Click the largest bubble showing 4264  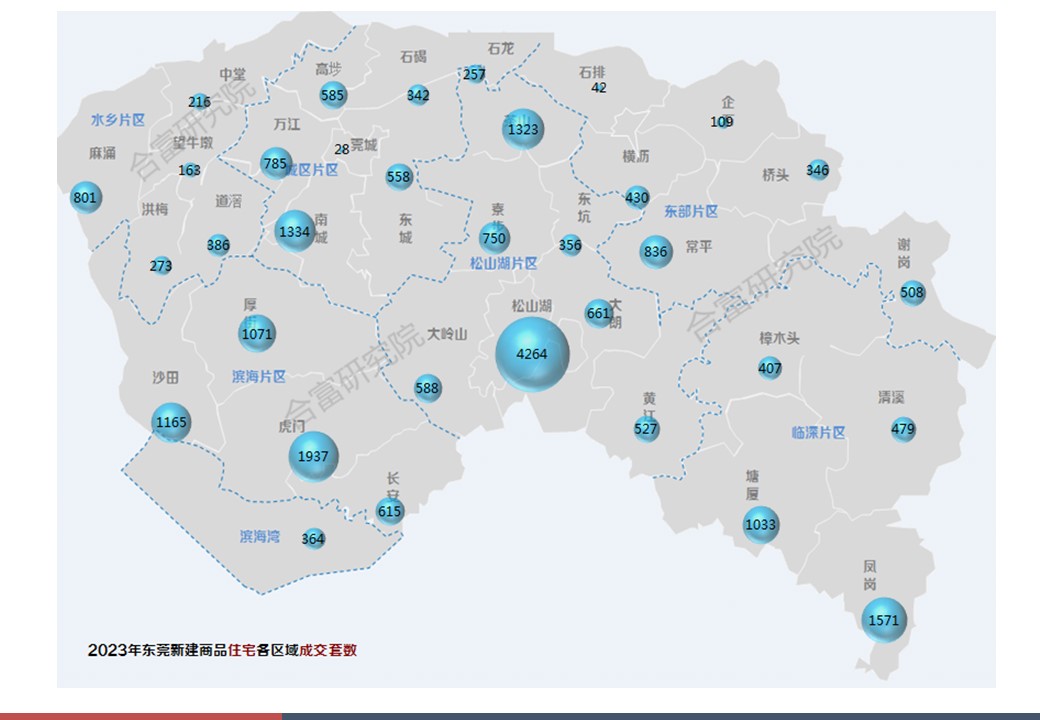click(x=533, y=355)
